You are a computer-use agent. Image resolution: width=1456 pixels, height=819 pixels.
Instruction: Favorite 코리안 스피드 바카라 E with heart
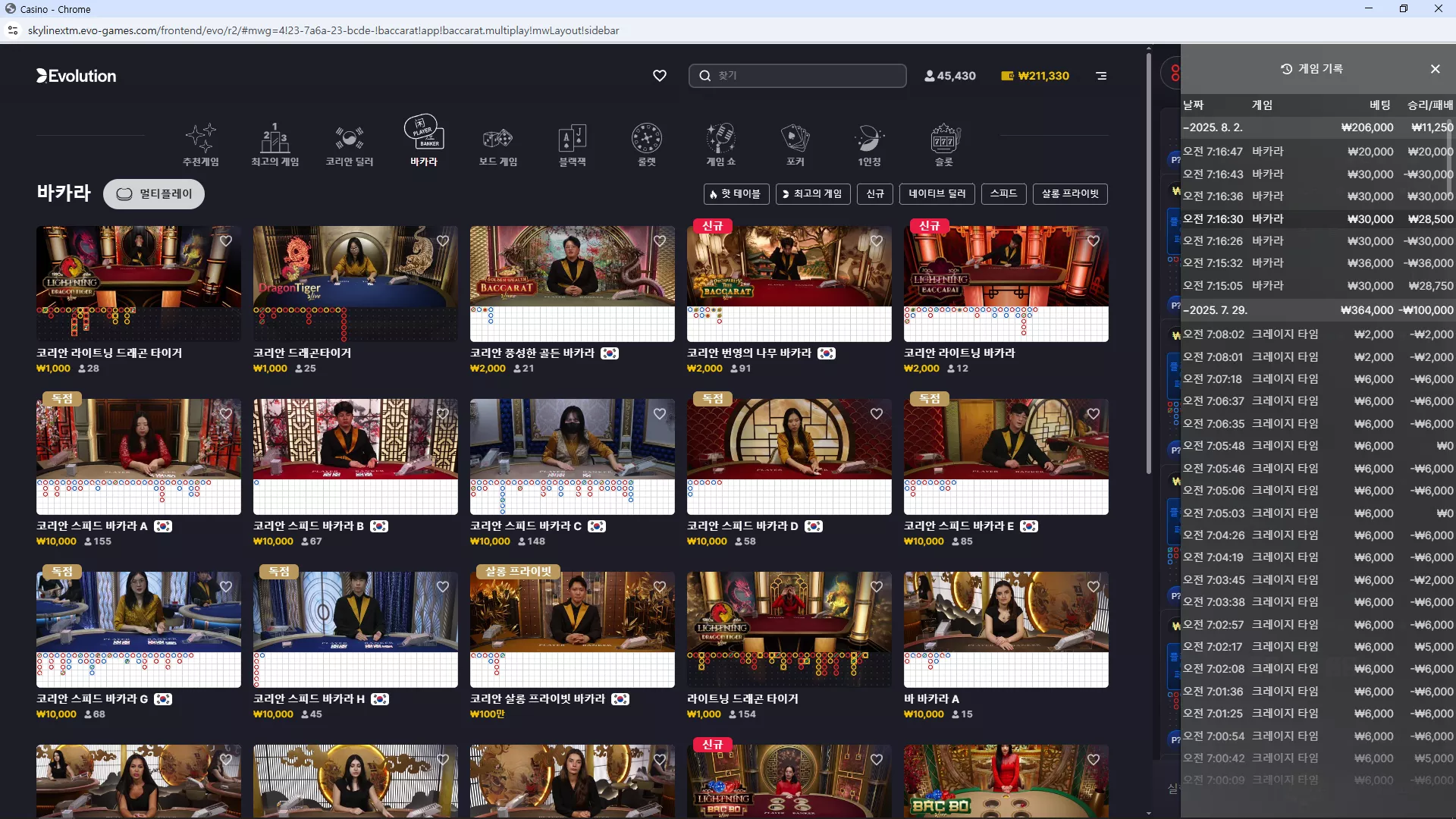point(1094,414)
